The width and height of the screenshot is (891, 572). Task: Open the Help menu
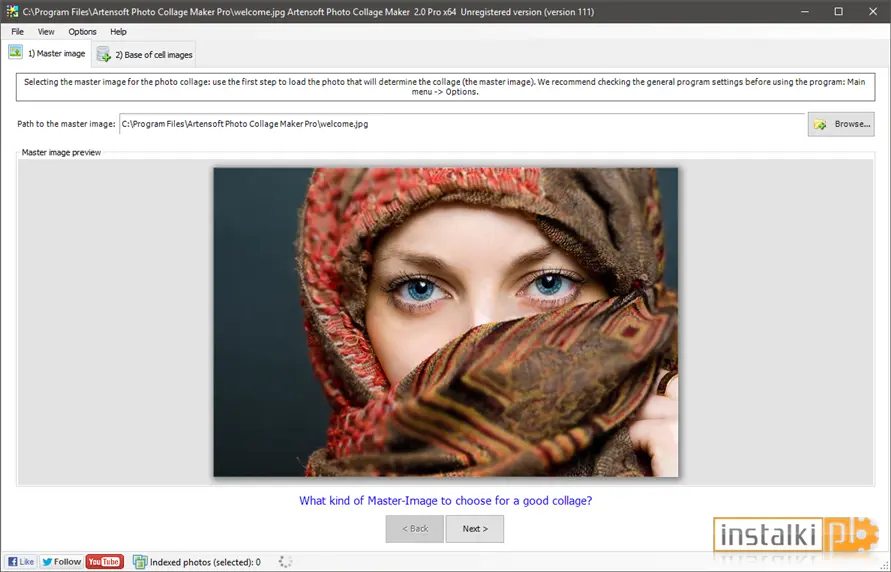tap(118, 32)
